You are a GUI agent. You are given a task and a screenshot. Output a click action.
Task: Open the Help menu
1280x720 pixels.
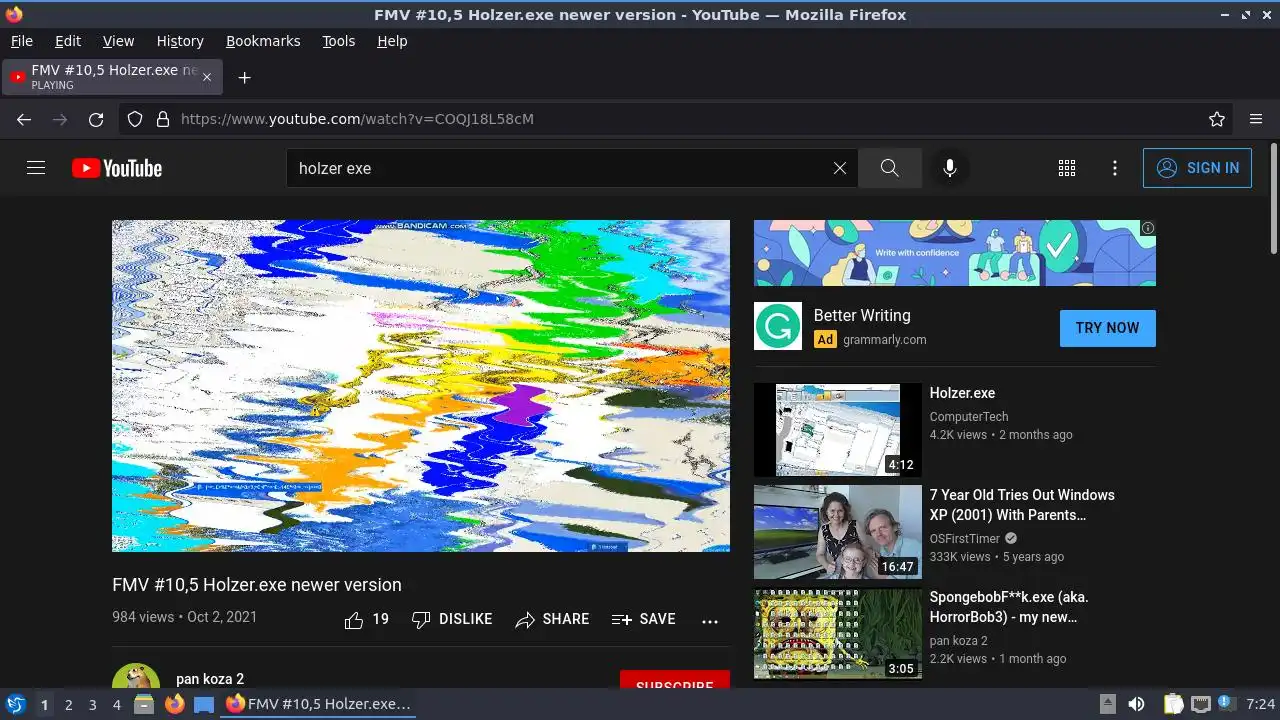(392, 41)
